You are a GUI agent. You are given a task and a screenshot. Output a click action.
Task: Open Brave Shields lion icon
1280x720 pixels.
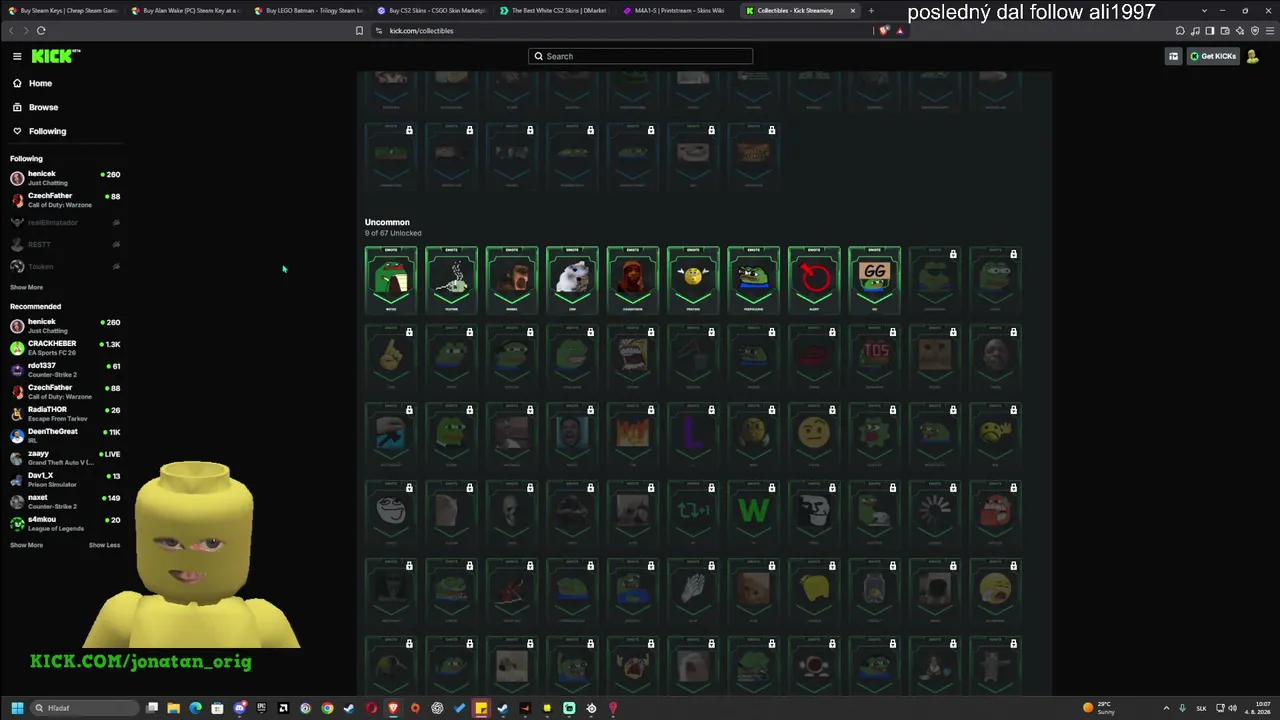coord(884,31)
